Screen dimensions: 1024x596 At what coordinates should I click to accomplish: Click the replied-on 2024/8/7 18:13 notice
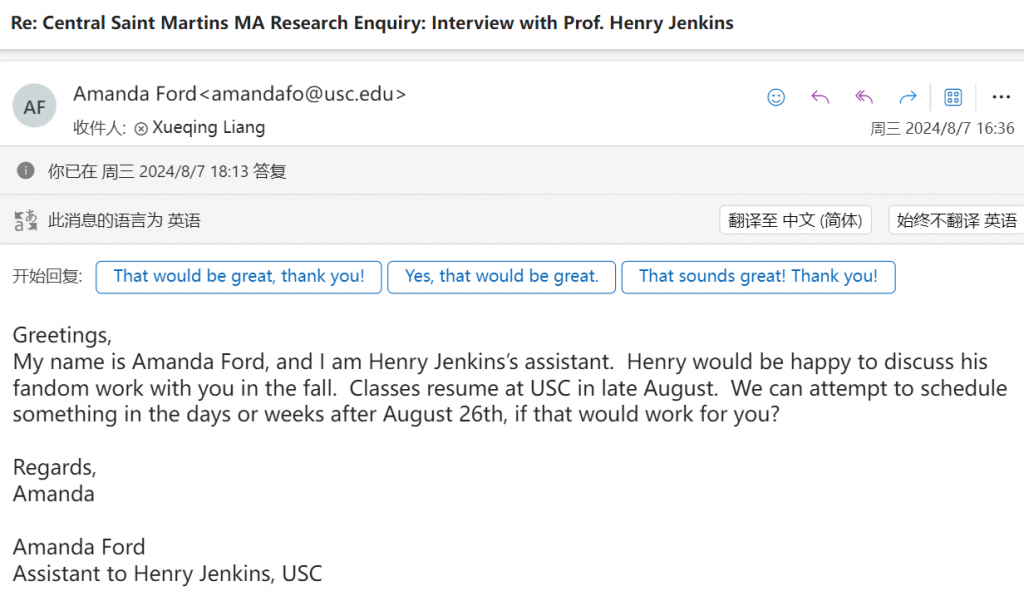[x=167, y=171]
